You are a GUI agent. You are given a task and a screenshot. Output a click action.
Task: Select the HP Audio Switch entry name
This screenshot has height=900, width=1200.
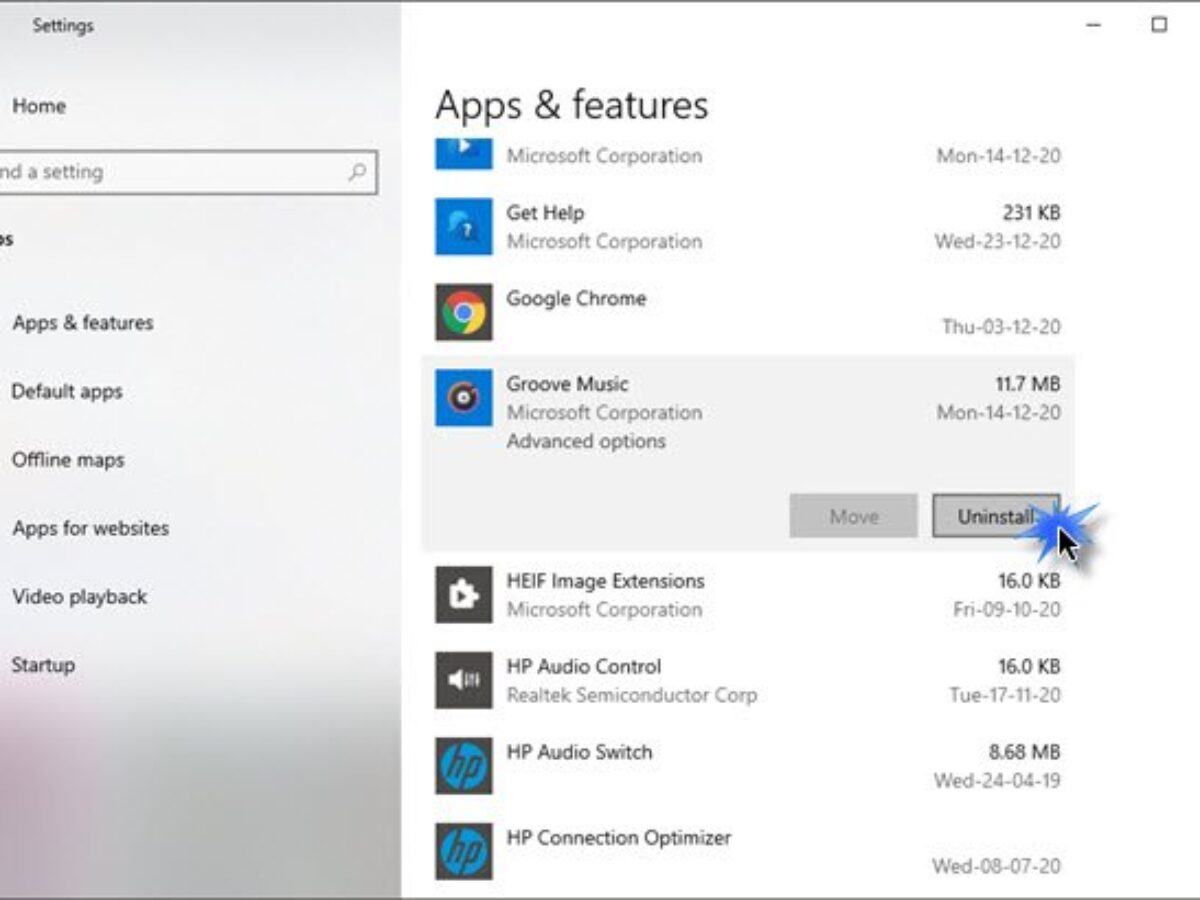coord(579,752)
